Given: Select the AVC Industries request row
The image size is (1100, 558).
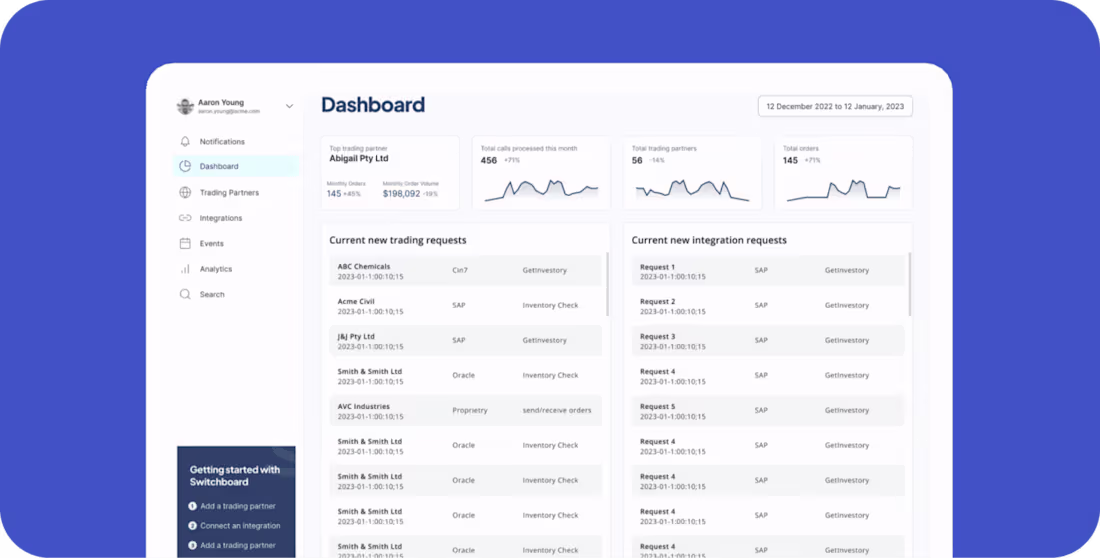Looking at the screenshot, I should pos(465,411).
